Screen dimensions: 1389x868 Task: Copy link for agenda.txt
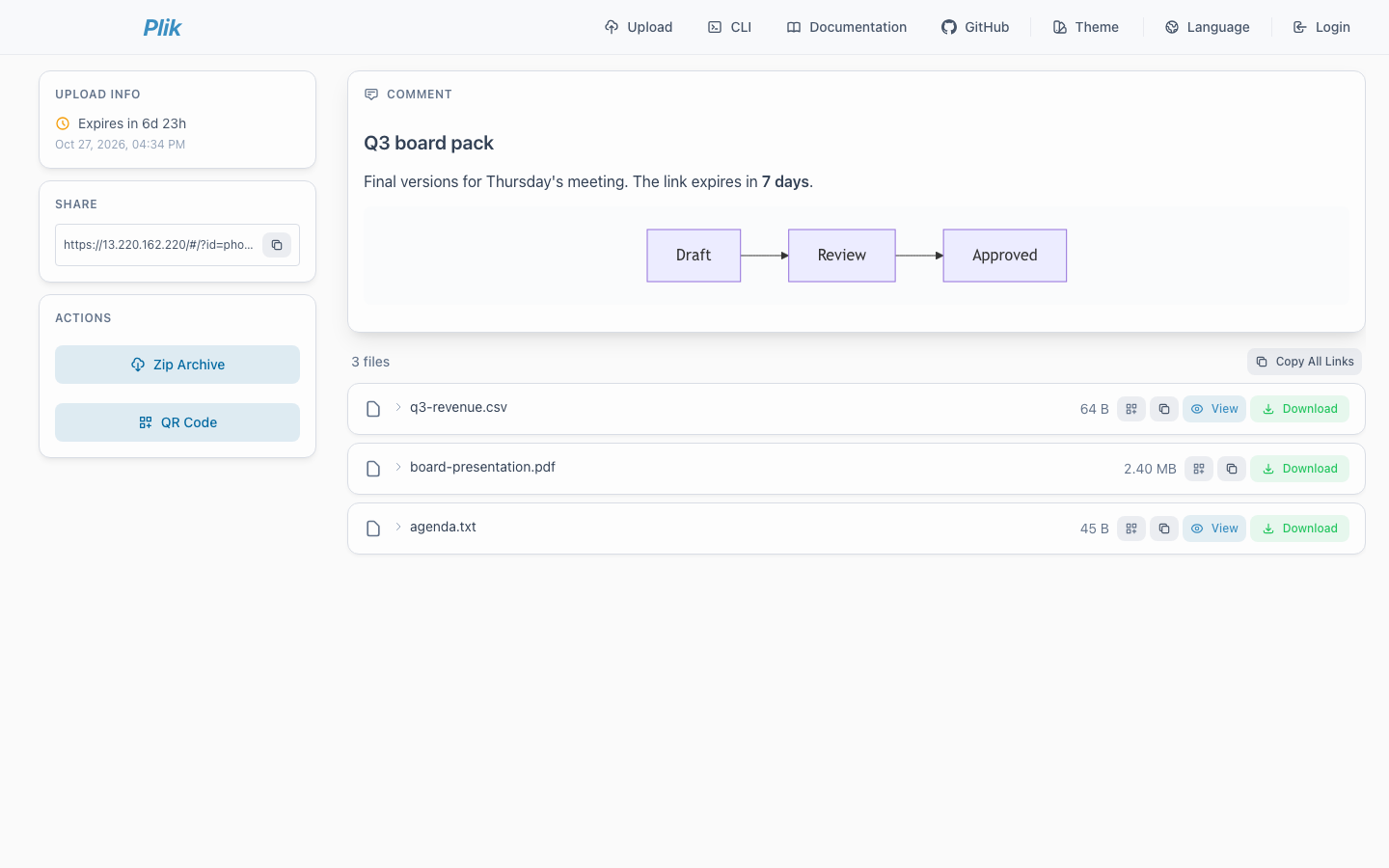coord(1164,529)
